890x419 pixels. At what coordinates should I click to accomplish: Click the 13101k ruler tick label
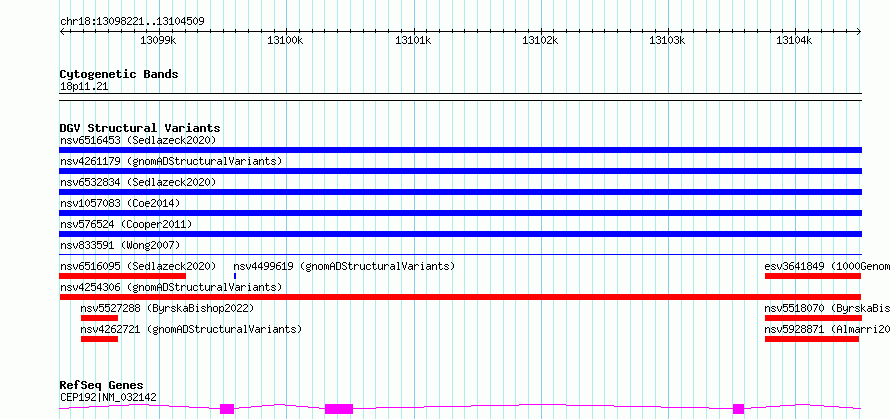[x=413, y=41]
